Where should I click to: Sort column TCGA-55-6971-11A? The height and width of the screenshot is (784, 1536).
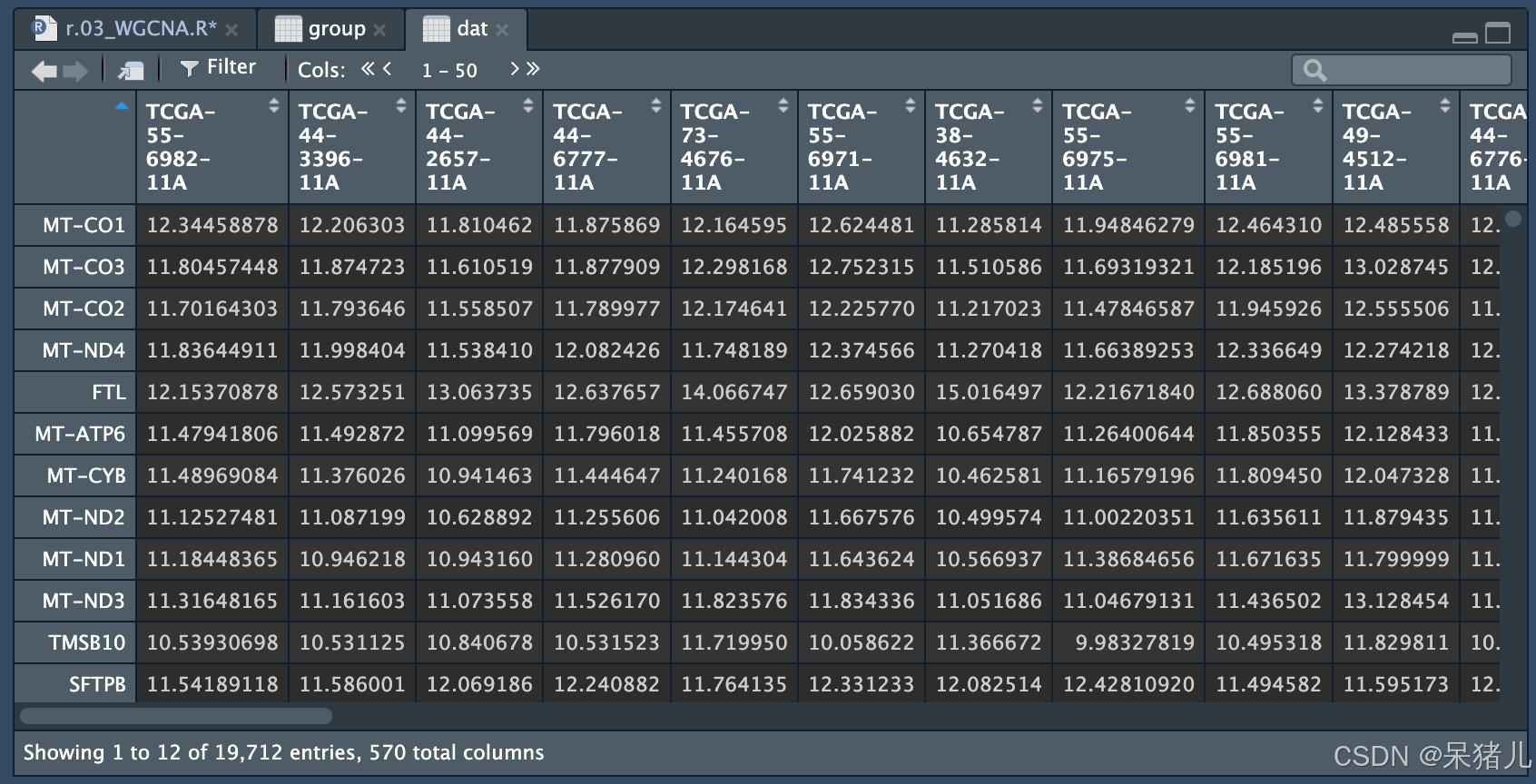(910, 105)
